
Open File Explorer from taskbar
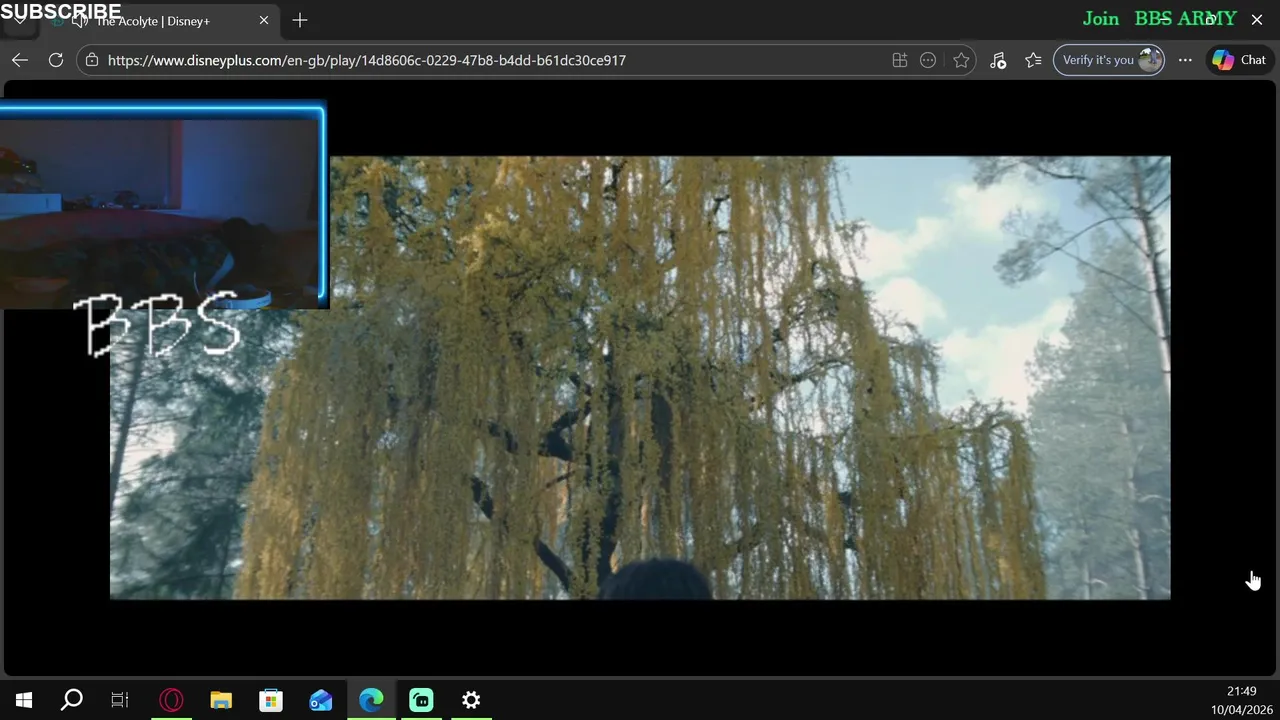pyautogui.click(x=221, y=700)
